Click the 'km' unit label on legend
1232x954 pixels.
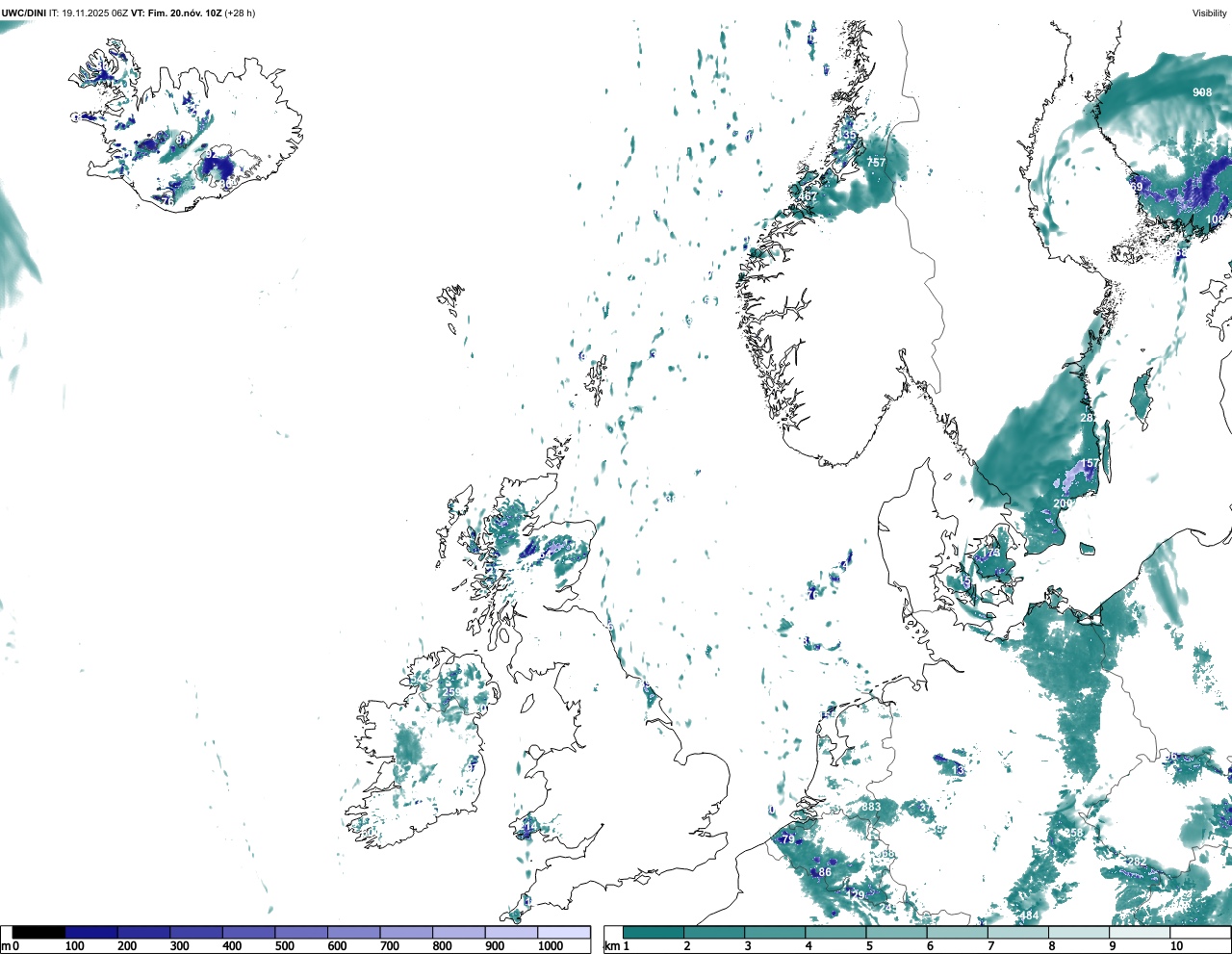(x=612, y=946)
